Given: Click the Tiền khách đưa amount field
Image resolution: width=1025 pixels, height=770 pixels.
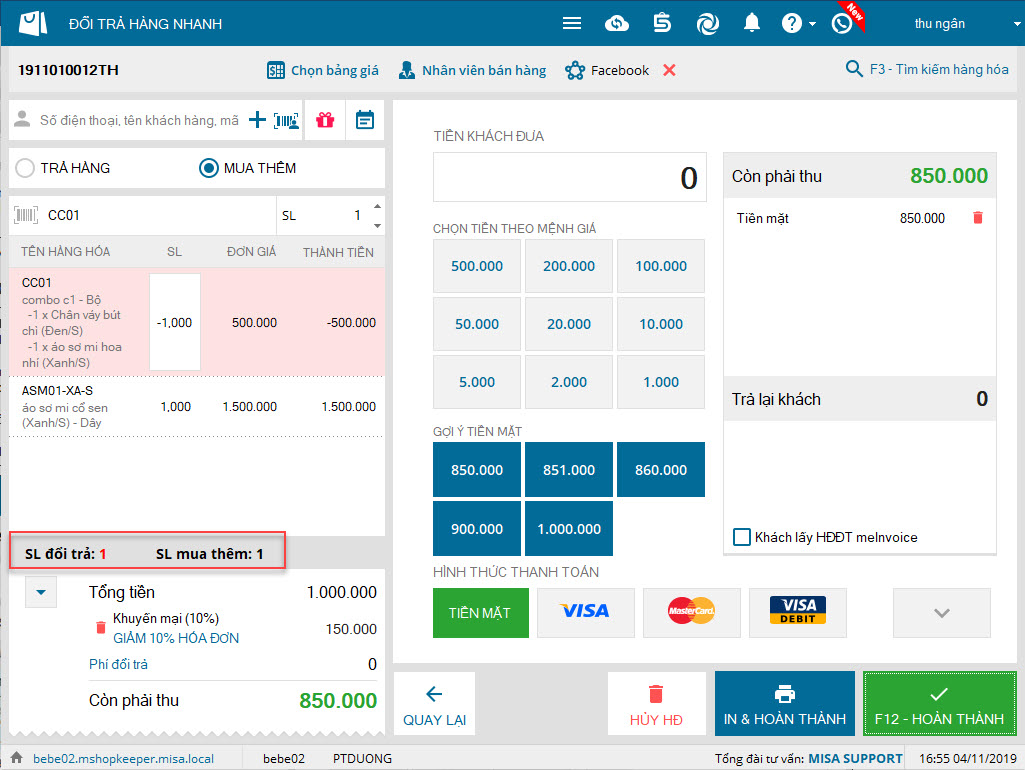Looking at the screenshot, I should 569,178.
